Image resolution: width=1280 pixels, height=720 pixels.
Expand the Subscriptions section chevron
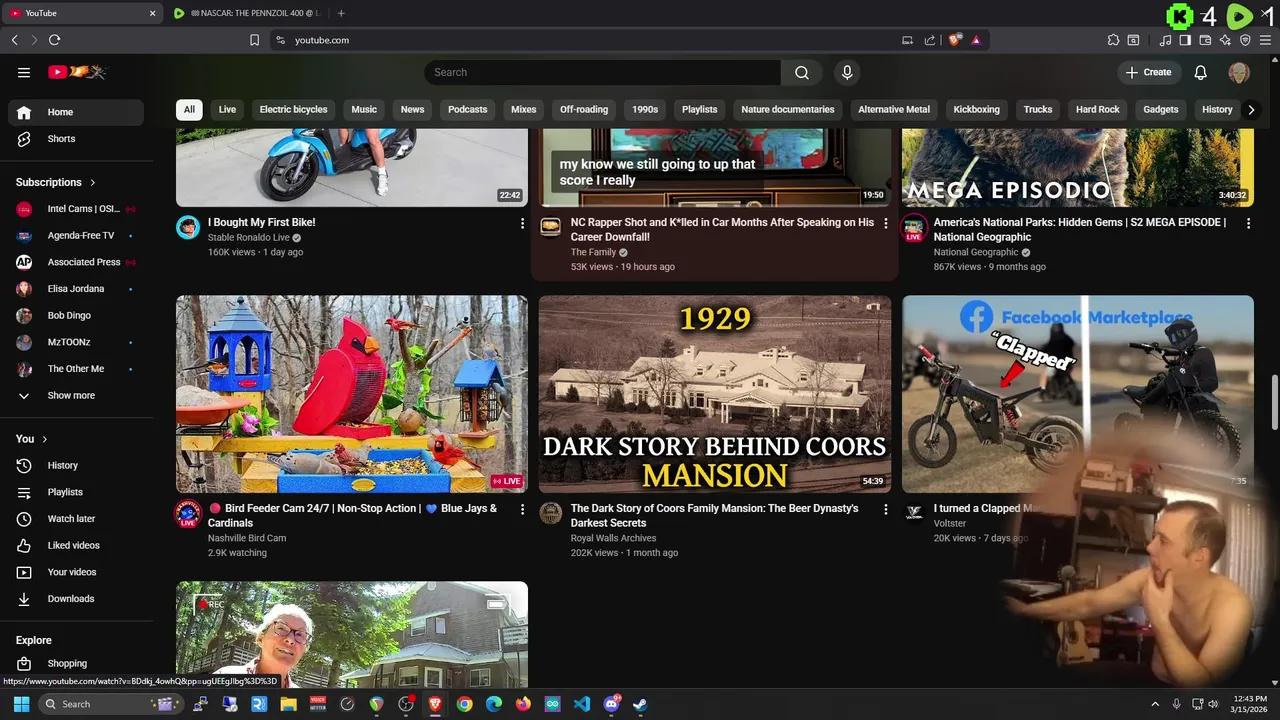point(93,182)
